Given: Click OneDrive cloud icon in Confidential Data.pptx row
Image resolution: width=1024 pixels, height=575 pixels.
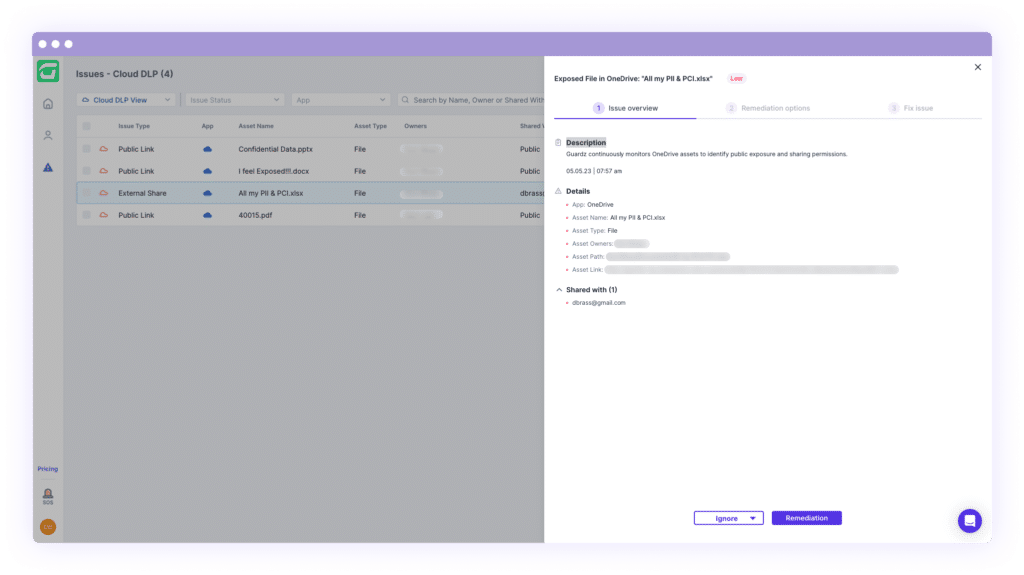Looking at the screenshot, I should 207,149.
